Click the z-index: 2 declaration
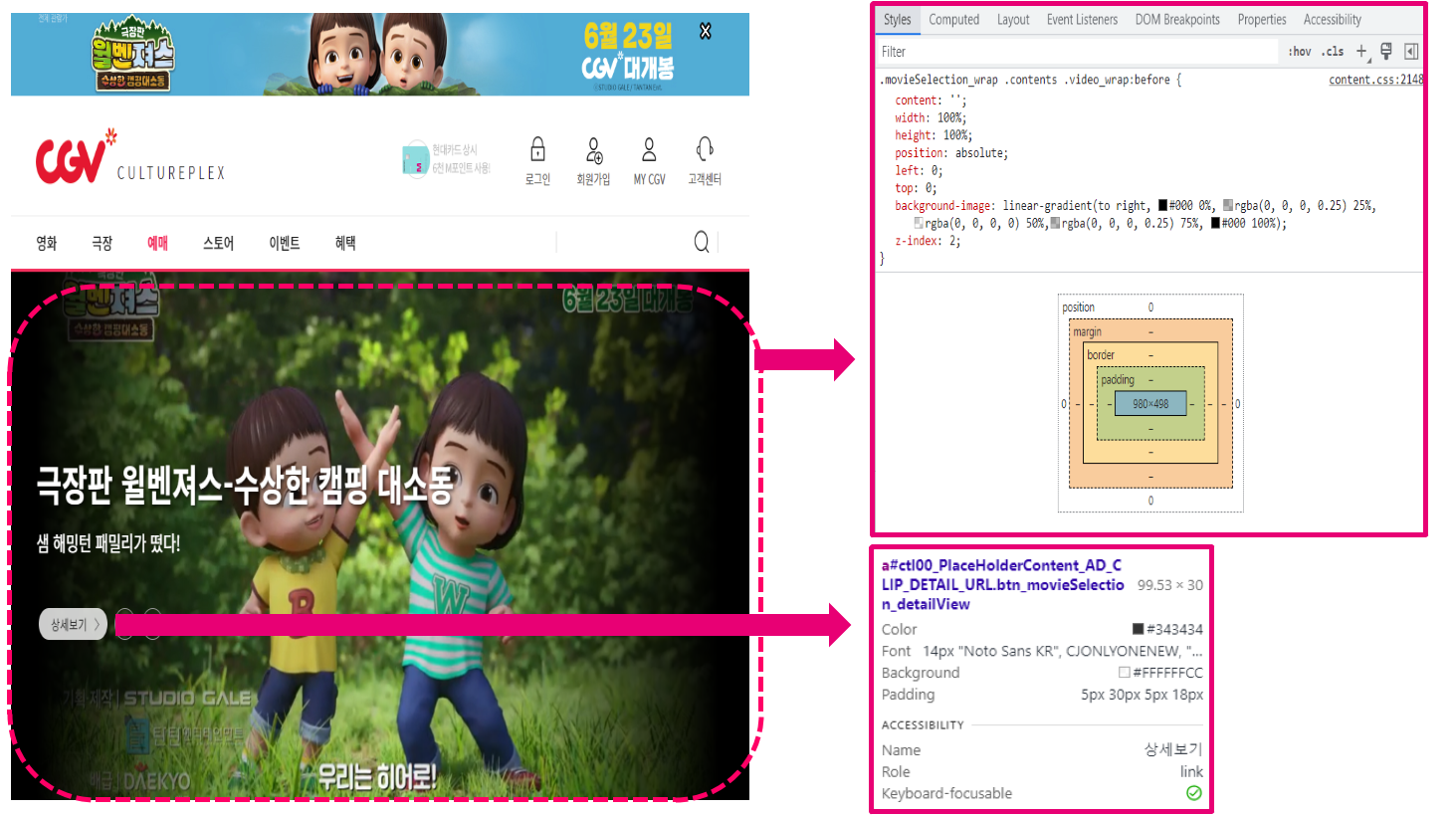Image resolution: width=1456 pixels, height=815 pixels. coord(928,241)
